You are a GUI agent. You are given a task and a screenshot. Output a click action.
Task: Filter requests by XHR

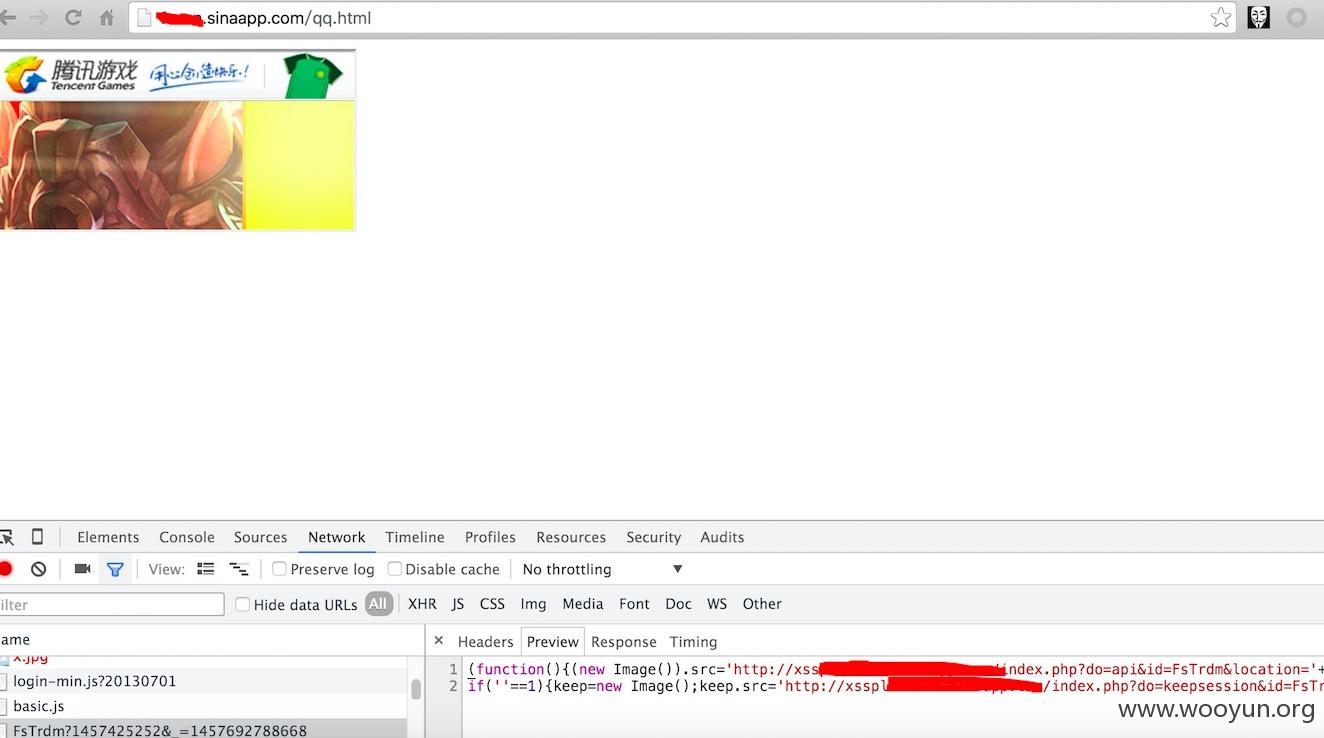tap(422, 604)
